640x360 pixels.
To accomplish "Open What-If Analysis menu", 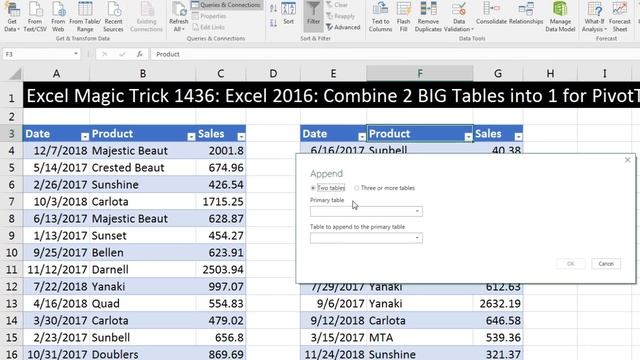I will click(x=594, y=17).
